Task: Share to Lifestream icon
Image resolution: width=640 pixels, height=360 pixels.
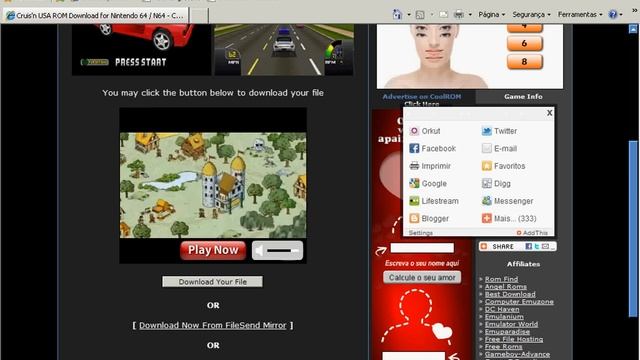Action: point(414,201)
